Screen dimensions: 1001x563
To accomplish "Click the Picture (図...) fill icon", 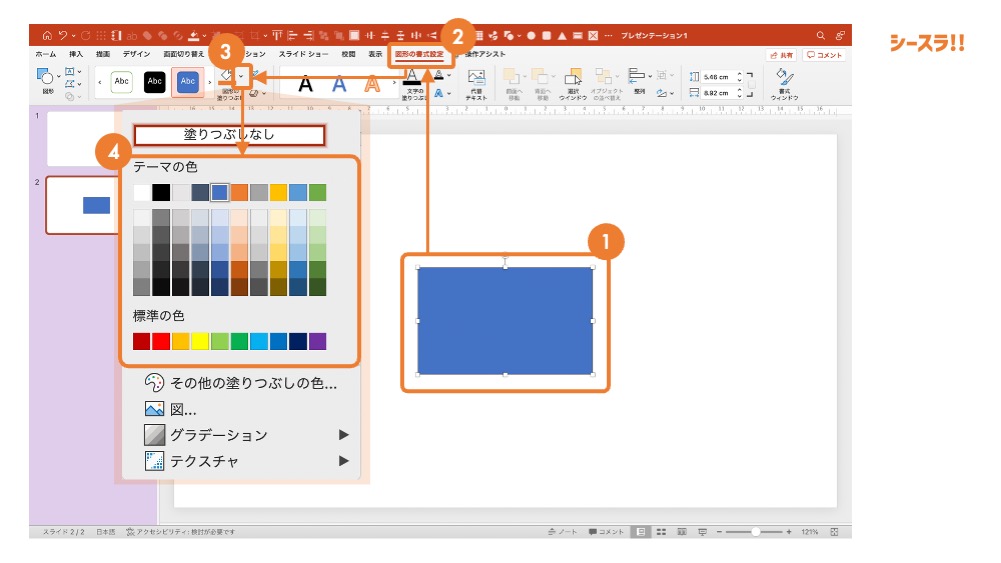I will [154, 409].
